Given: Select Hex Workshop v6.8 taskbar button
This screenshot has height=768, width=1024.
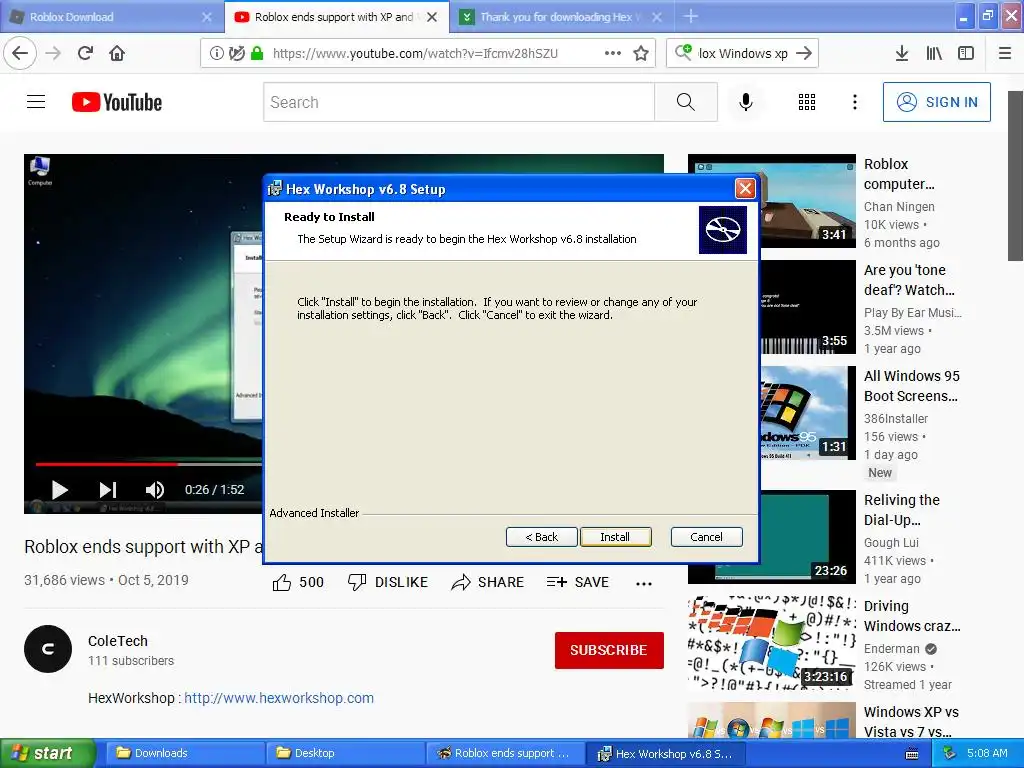Looking at the screenshot, I should tap(665, 753).
